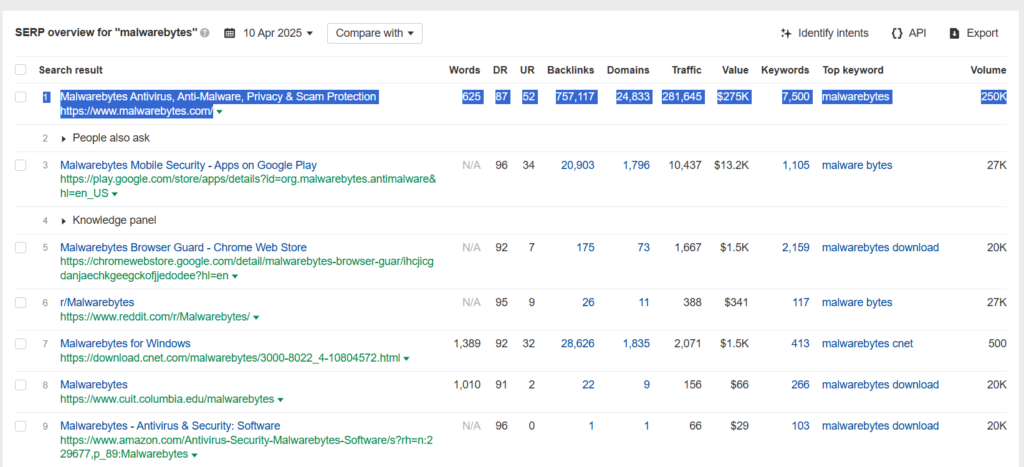Click the reddit.com/r/Malwarebytes URL
The image size is (1024, 467).
click(155, 317)
